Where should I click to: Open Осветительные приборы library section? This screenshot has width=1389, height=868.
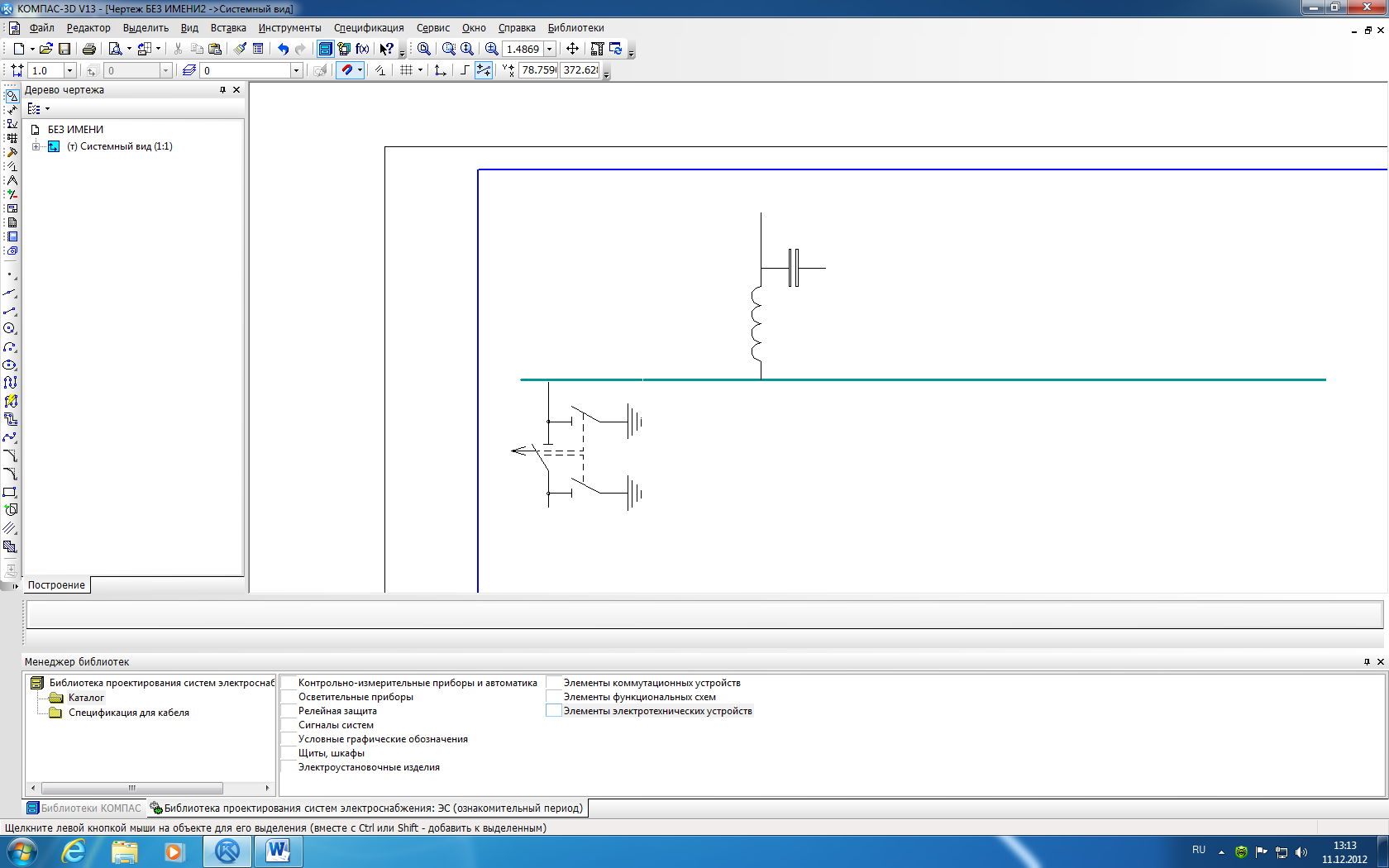pyautogui.click(x=356, y=697)
